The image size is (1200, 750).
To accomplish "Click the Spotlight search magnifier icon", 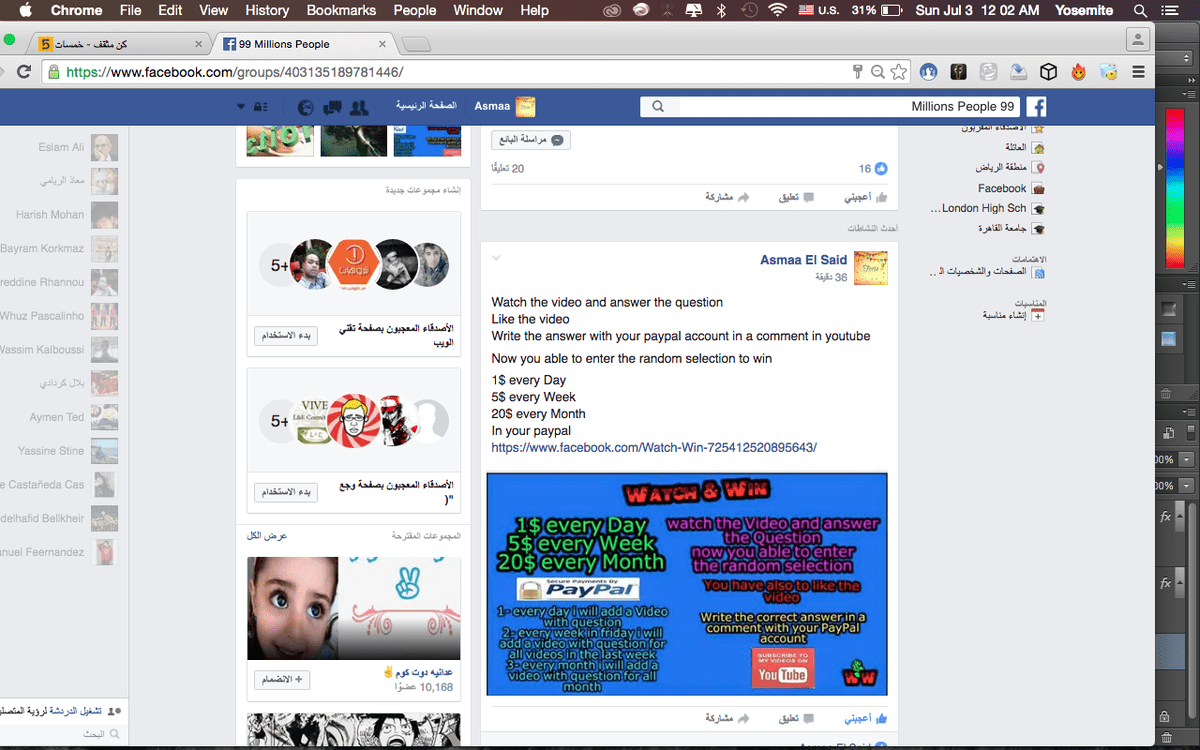I will coord(1140,11).
